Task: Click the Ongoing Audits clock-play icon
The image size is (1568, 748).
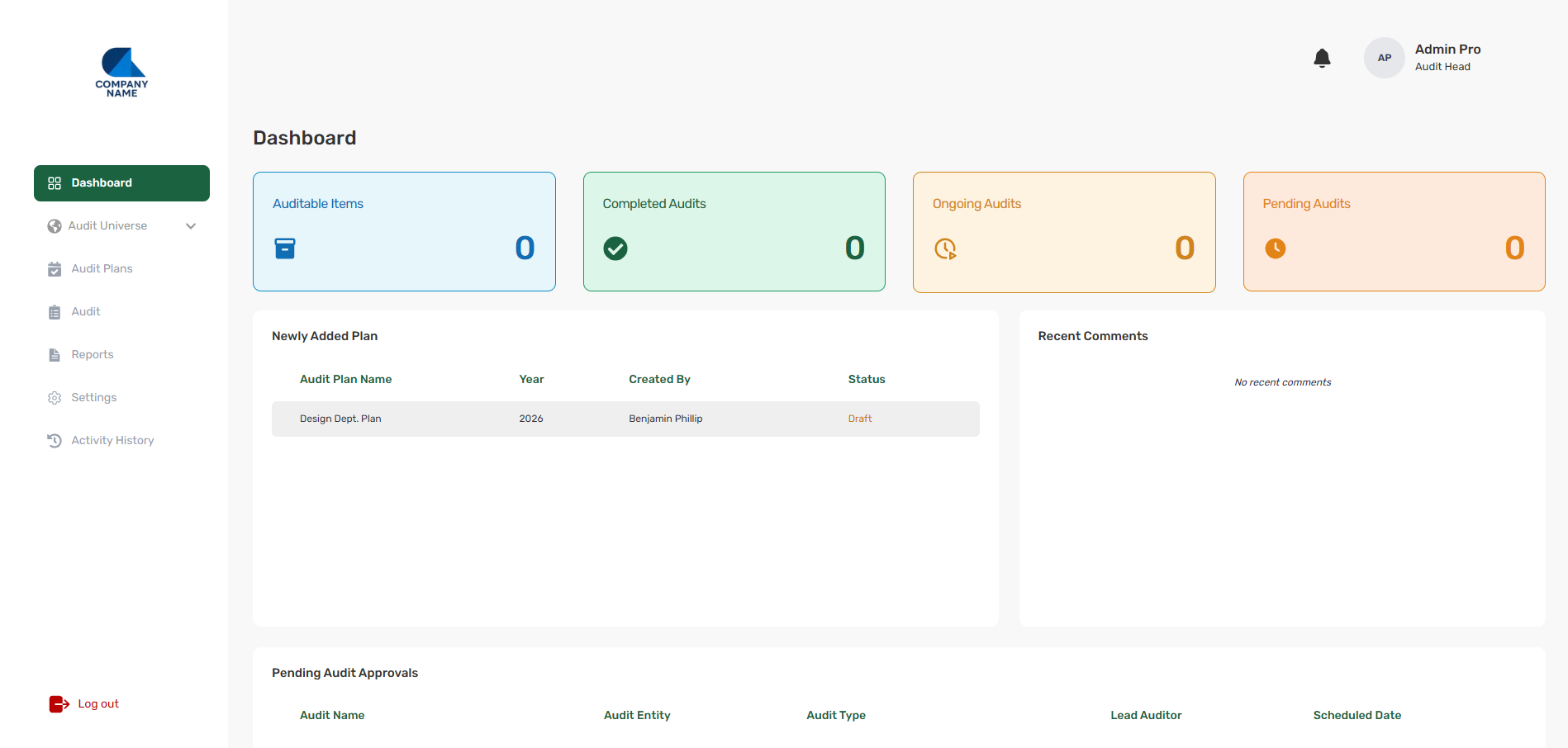Action: click(x=945, y=249)
